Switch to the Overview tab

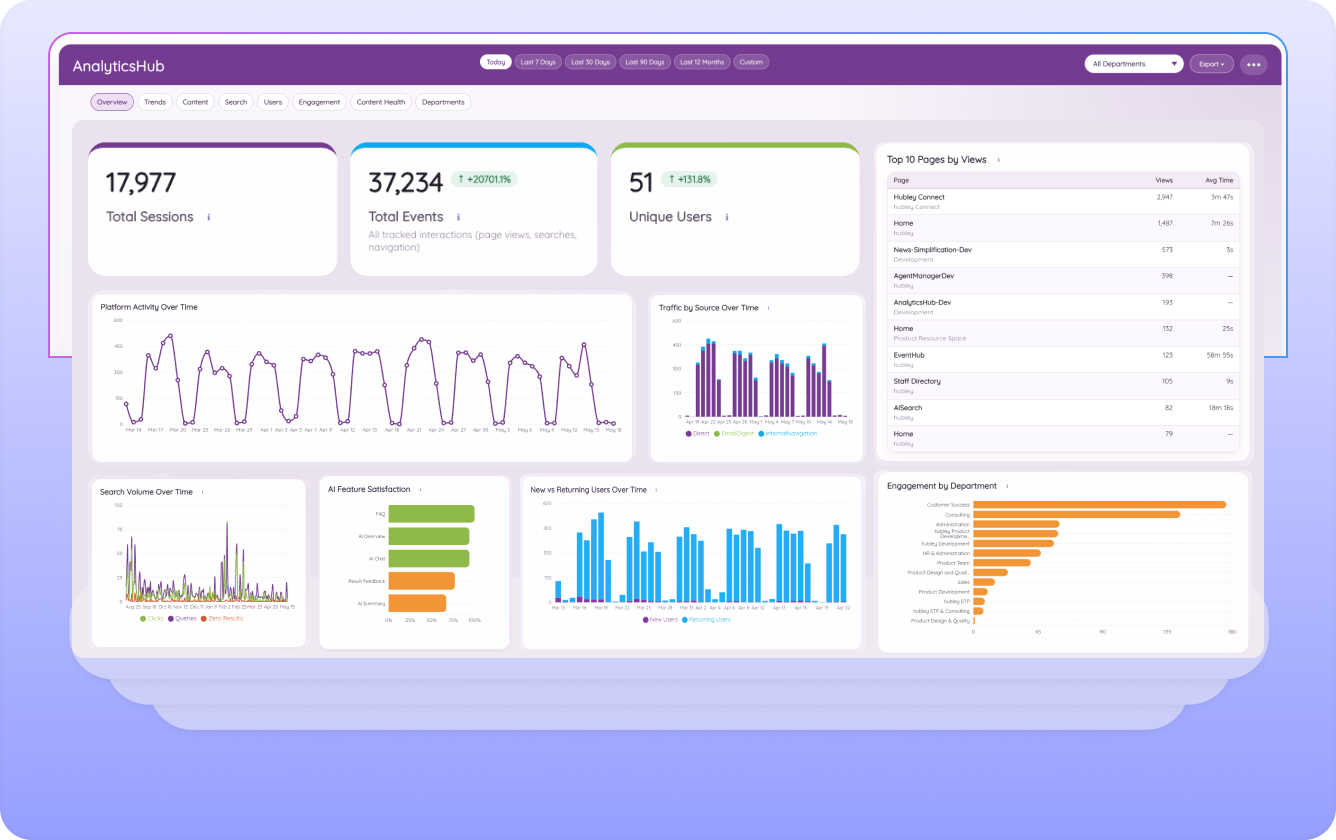coord(112,102)
